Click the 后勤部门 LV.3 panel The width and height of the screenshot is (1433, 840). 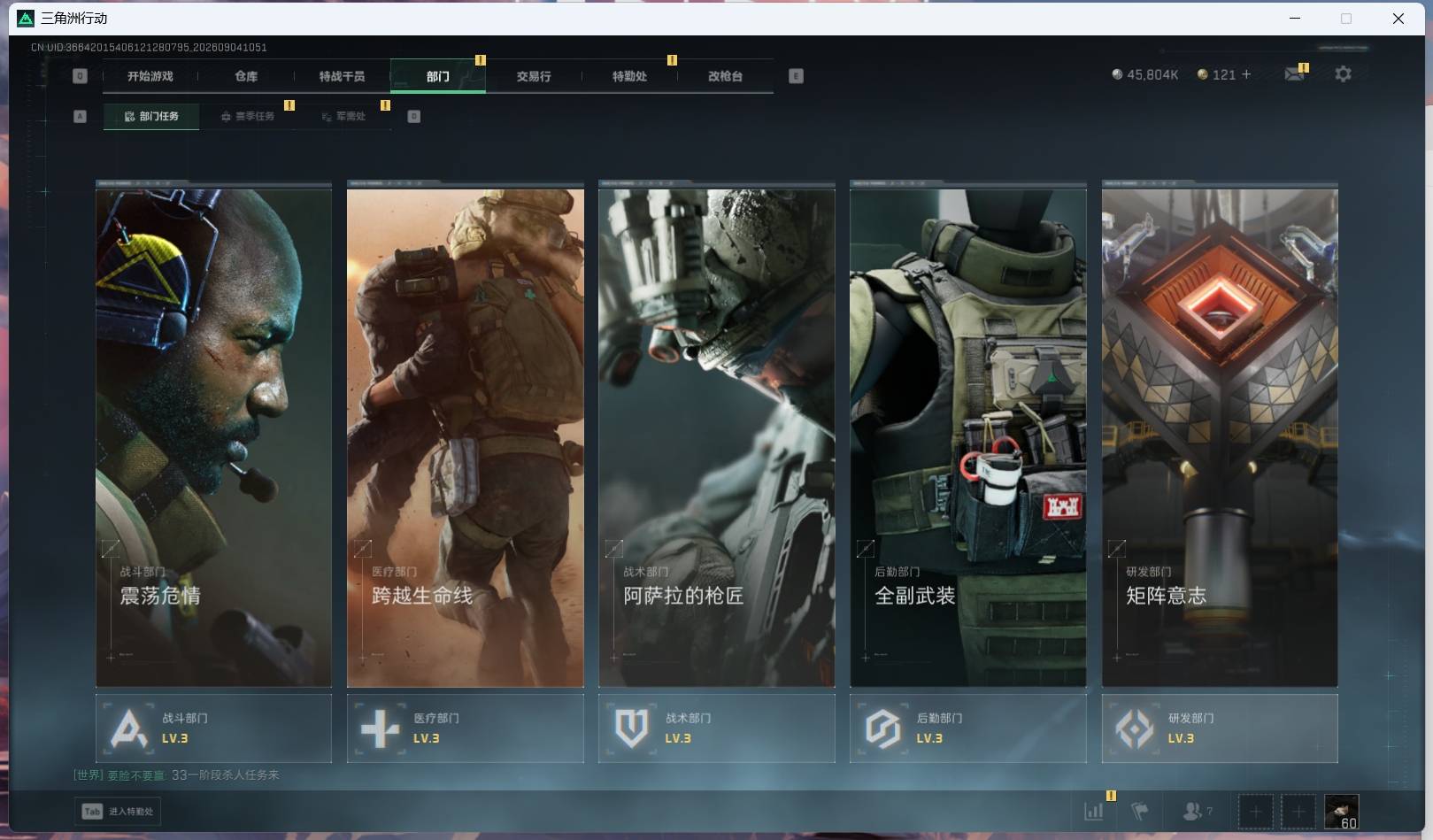point(968,728)
